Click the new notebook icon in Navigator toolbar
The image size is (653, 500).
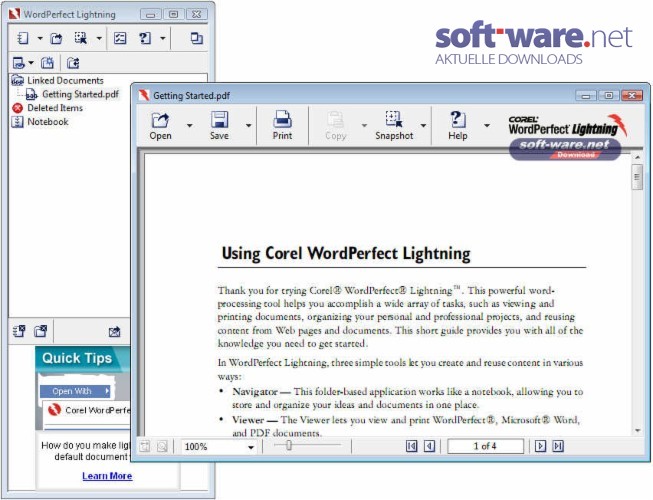pos(22,38)
